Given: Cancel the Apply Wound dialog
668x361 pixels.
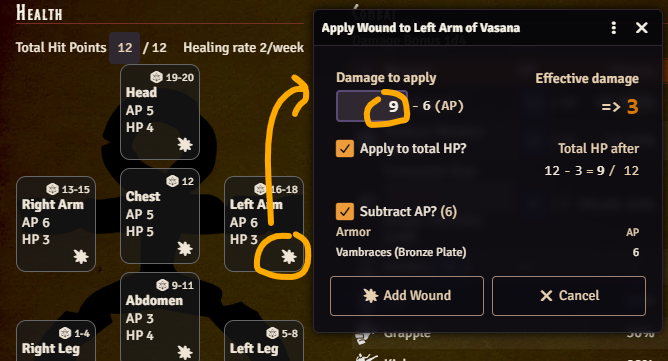Looking at the screenshot, I should [x=569, y=296].
